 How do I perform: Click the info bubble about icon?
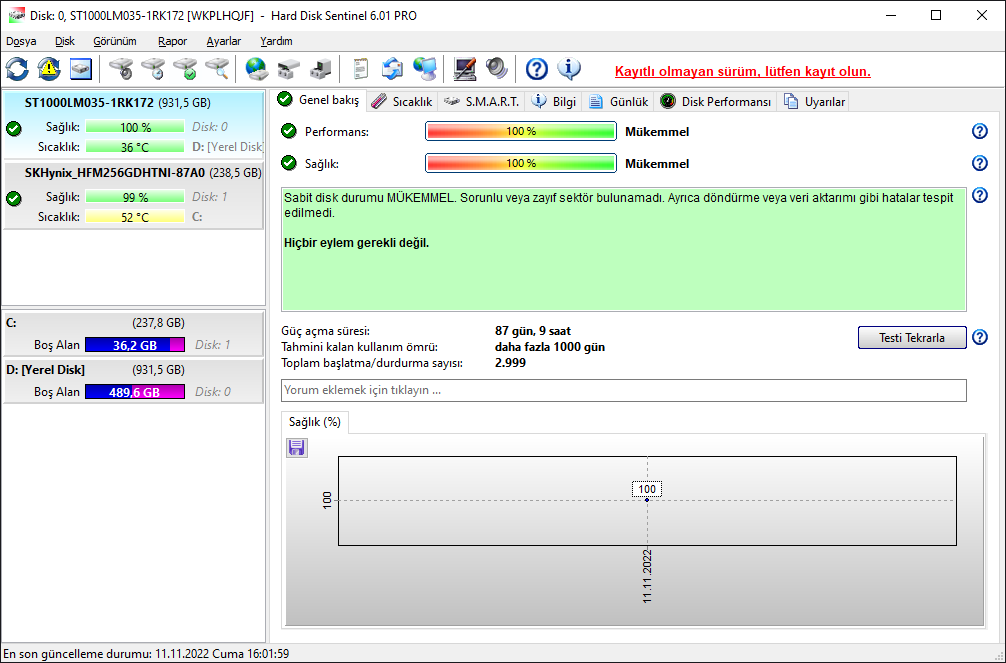click(568, 69)
